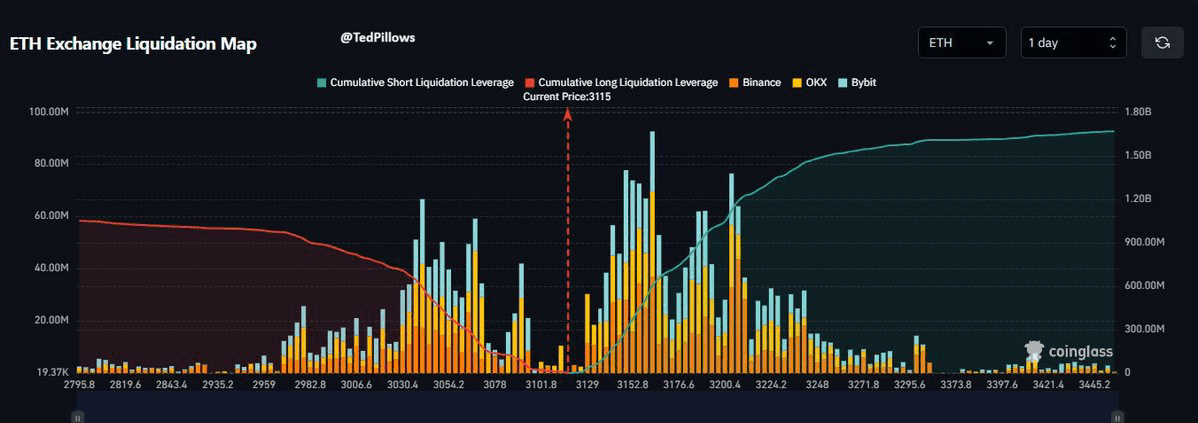1198x423 pixels.
Task: Click the 1.20B right axis label
Action: click(1139, 199)
